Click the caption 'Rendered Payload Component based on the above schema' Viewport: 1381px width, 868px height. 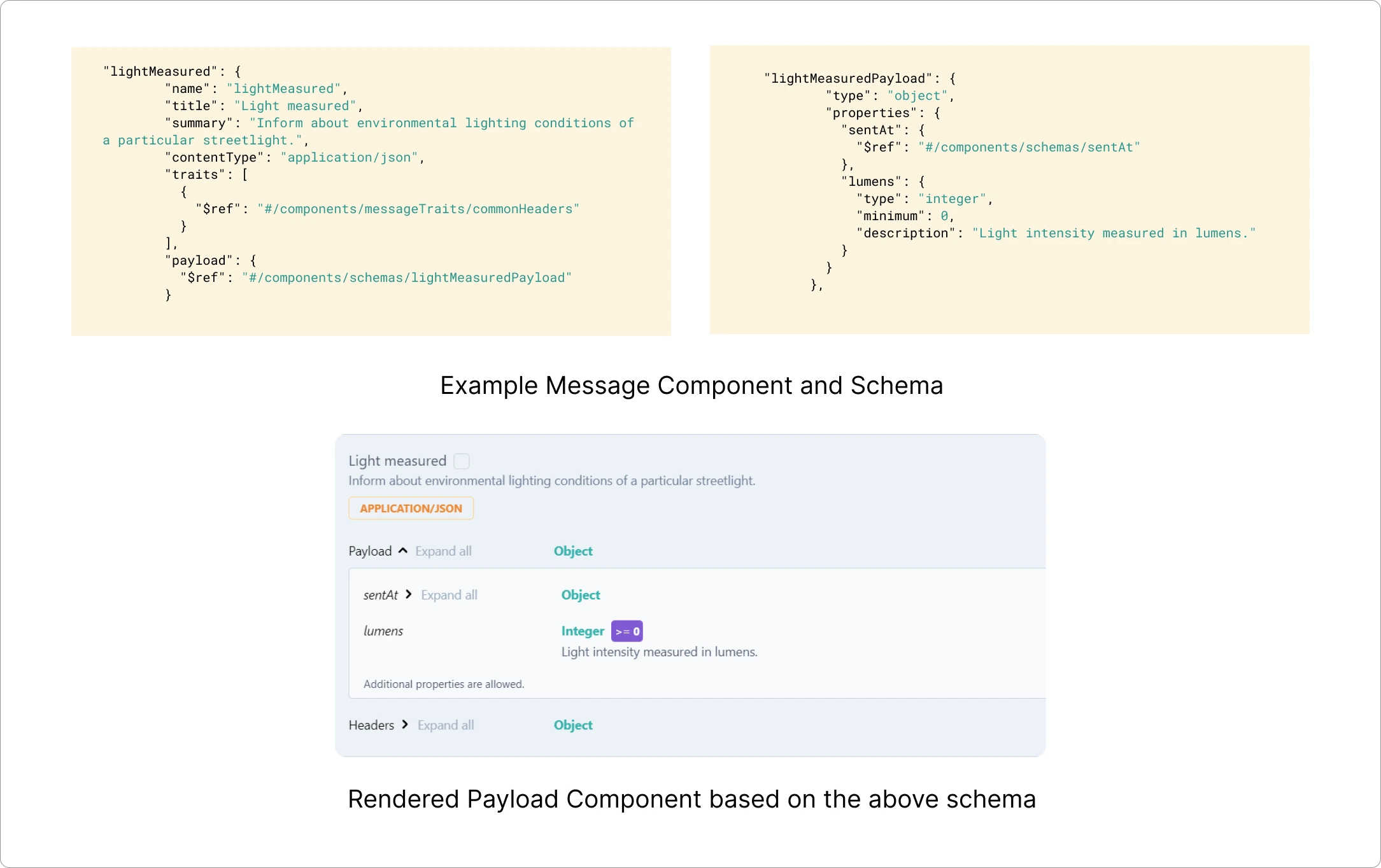coord(691,799)
